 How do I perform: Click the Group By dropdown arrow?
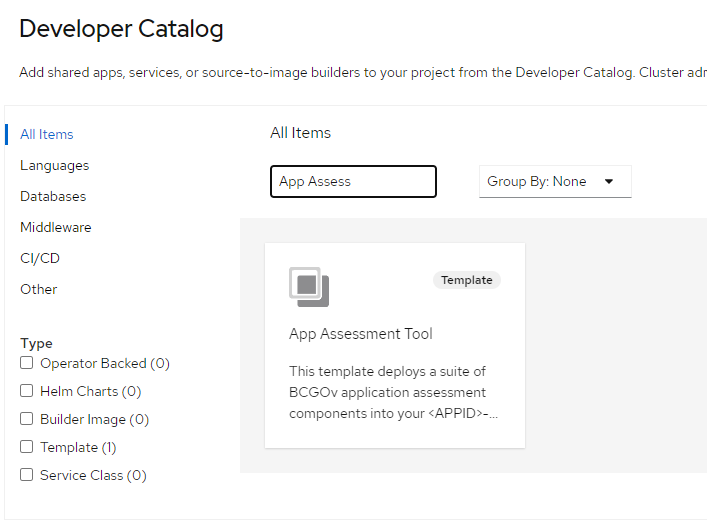tap(609, 181)
